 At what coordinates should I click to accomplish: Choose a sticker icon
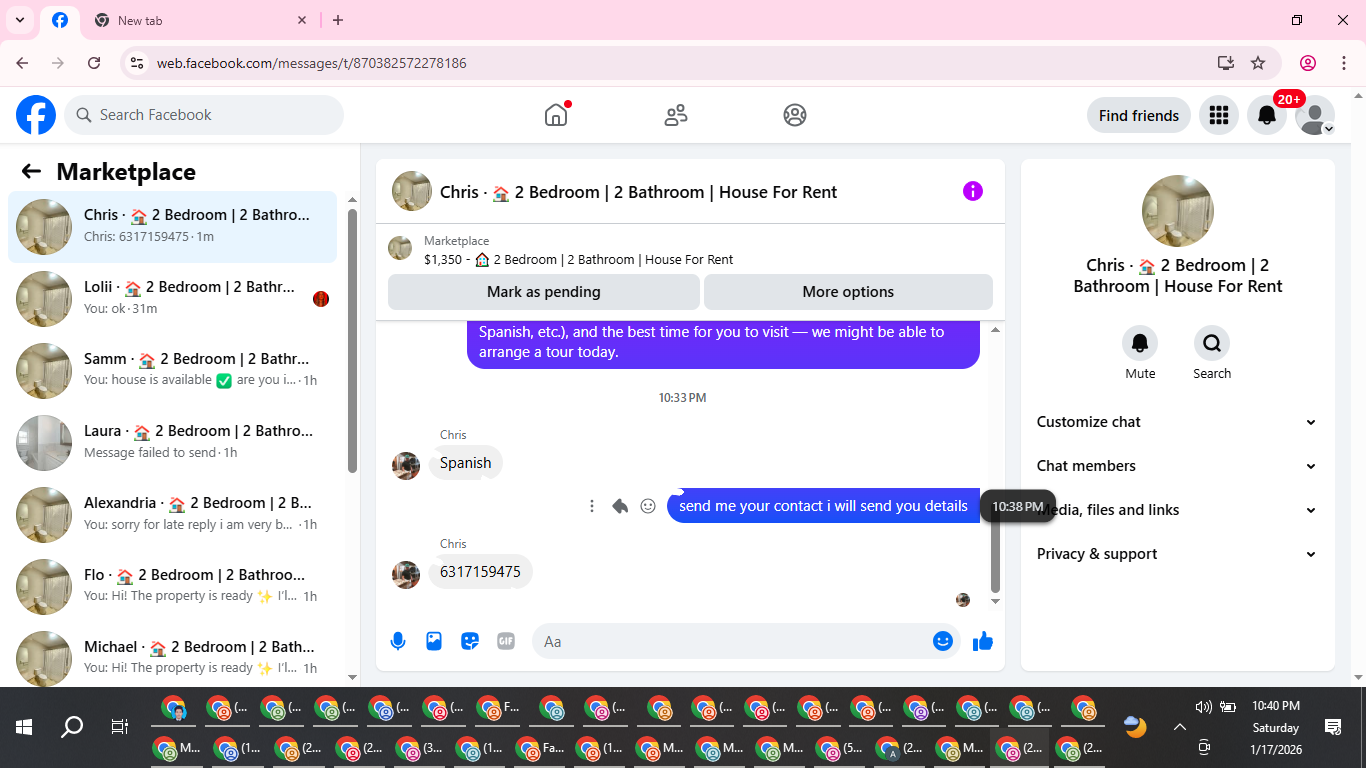pos(470,641)
